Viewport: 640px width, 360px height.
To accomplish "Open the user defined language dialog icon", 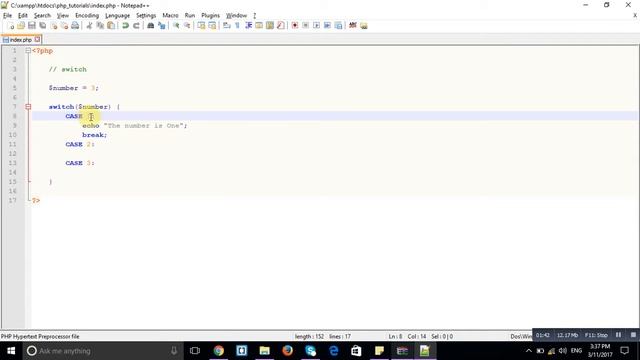I will (259, 26).
